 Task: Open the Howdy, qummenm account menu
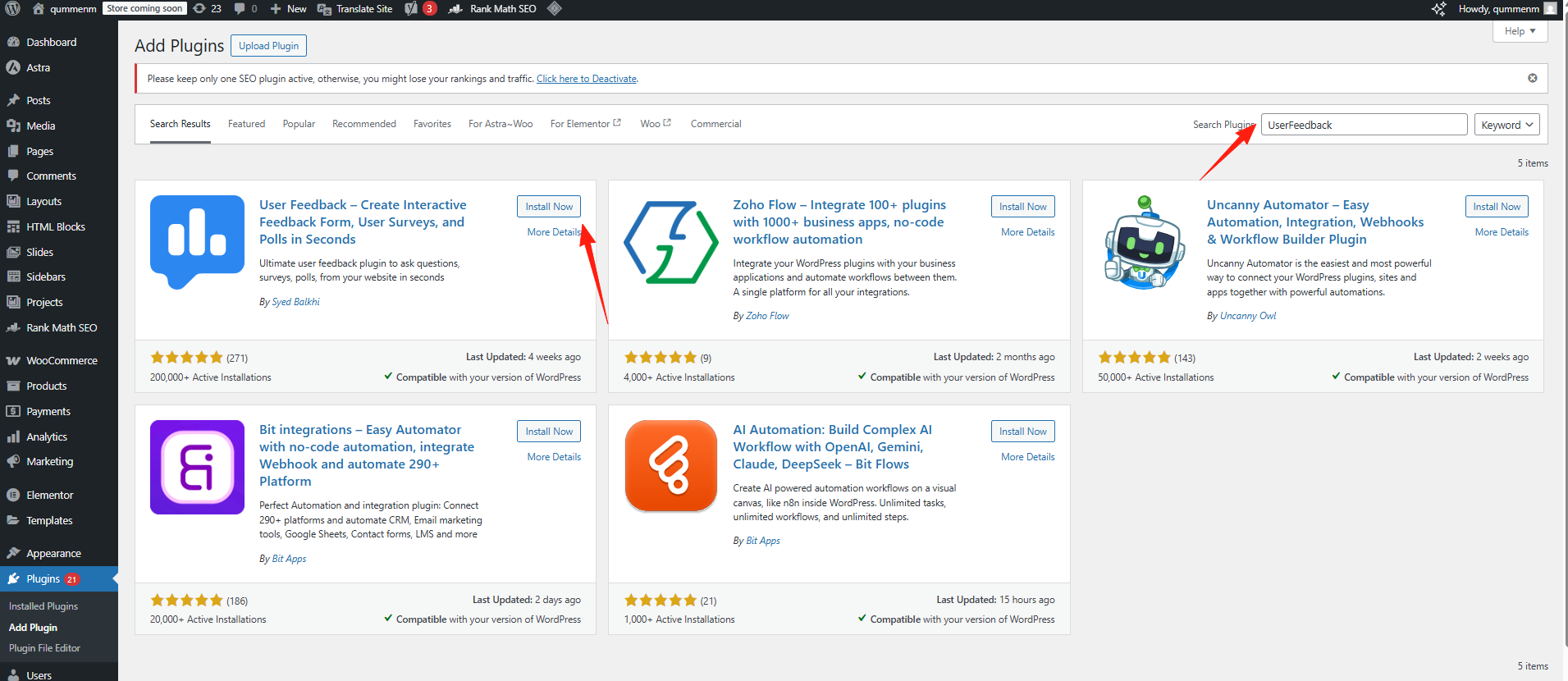tap(1506, 9)
